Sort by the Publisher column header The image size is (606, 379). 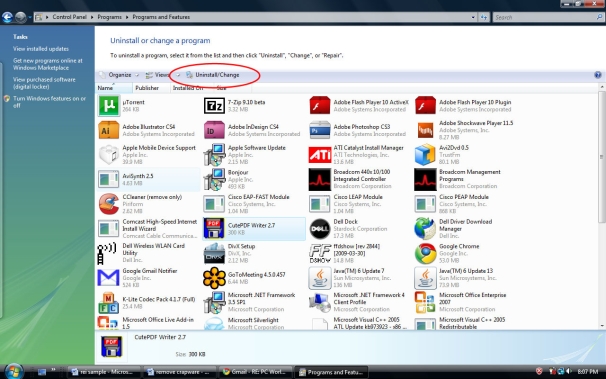point(151,88)
